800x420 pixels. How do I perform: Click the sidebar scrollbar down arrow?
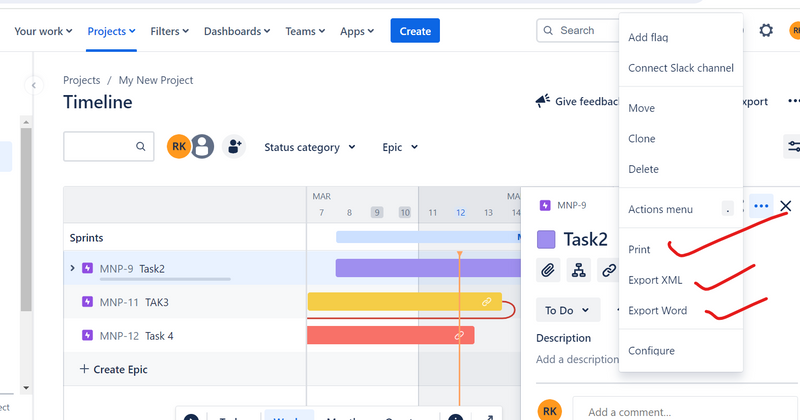(26, 388)
